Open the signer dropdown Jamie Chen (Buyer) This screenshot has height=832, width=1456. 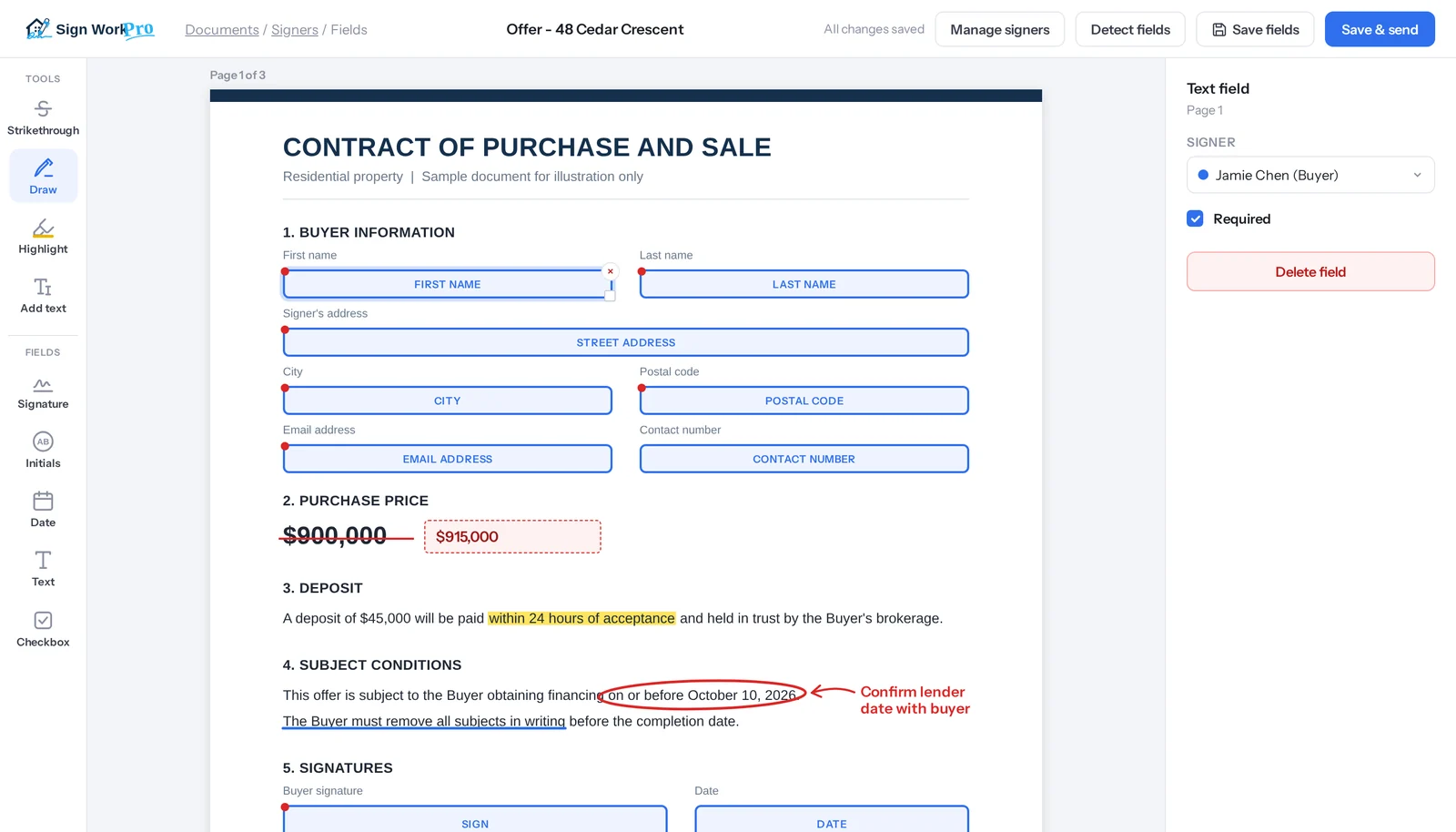click(x=1310, y=175)
